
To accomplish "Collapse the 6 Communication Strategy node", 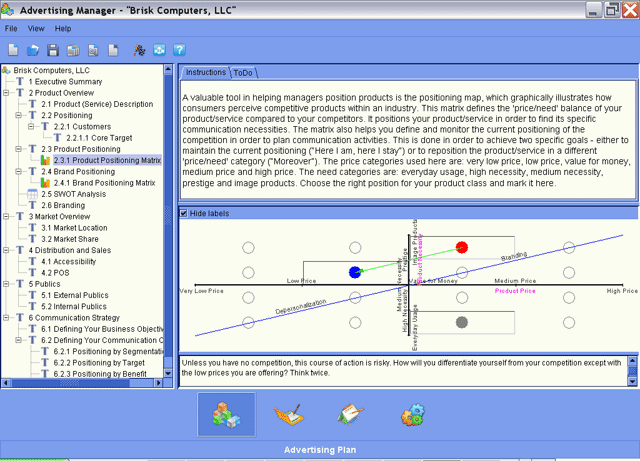I will (x=6, y=317).
